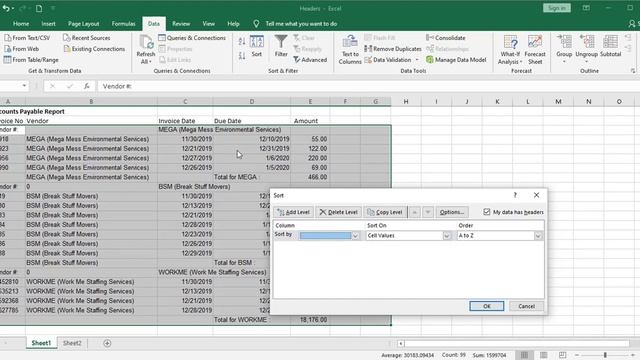The image size is (640, 360).
Task: Open Existing Connections
Action: pyautogui.click(x=94, y=49)
